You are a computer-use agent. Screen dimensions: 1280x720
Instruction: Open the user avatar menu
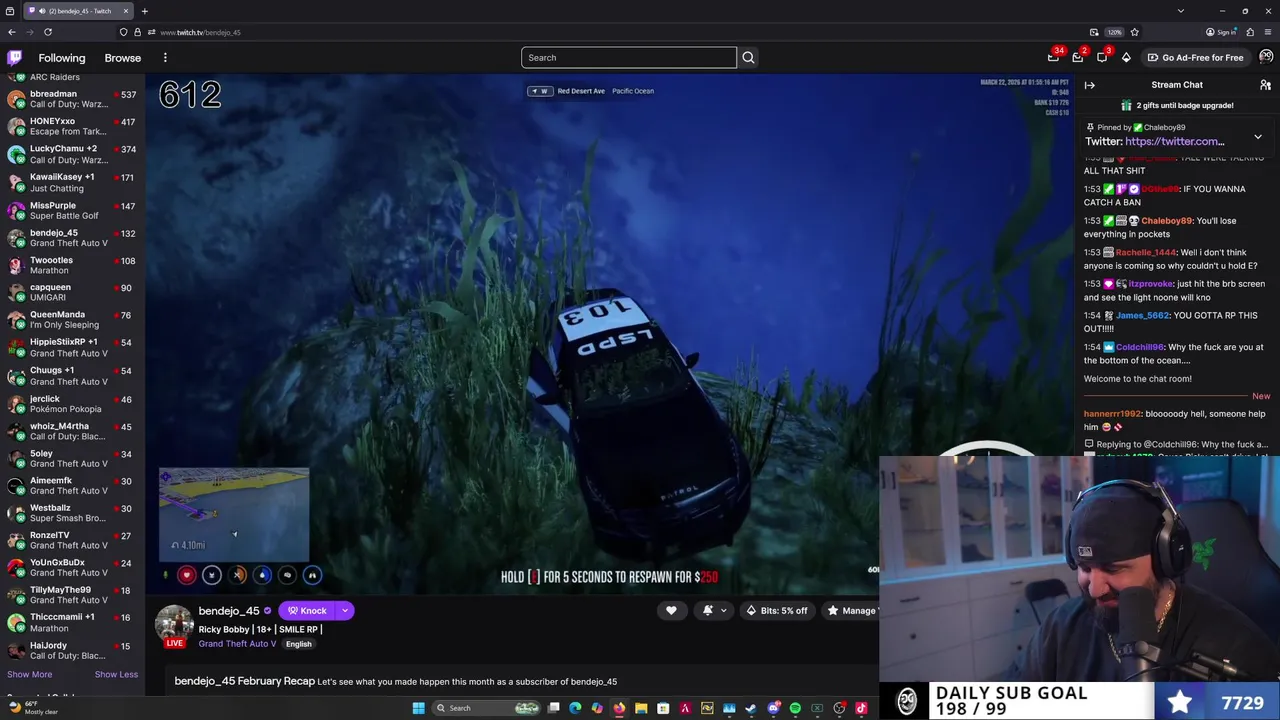pos(1266,57)
